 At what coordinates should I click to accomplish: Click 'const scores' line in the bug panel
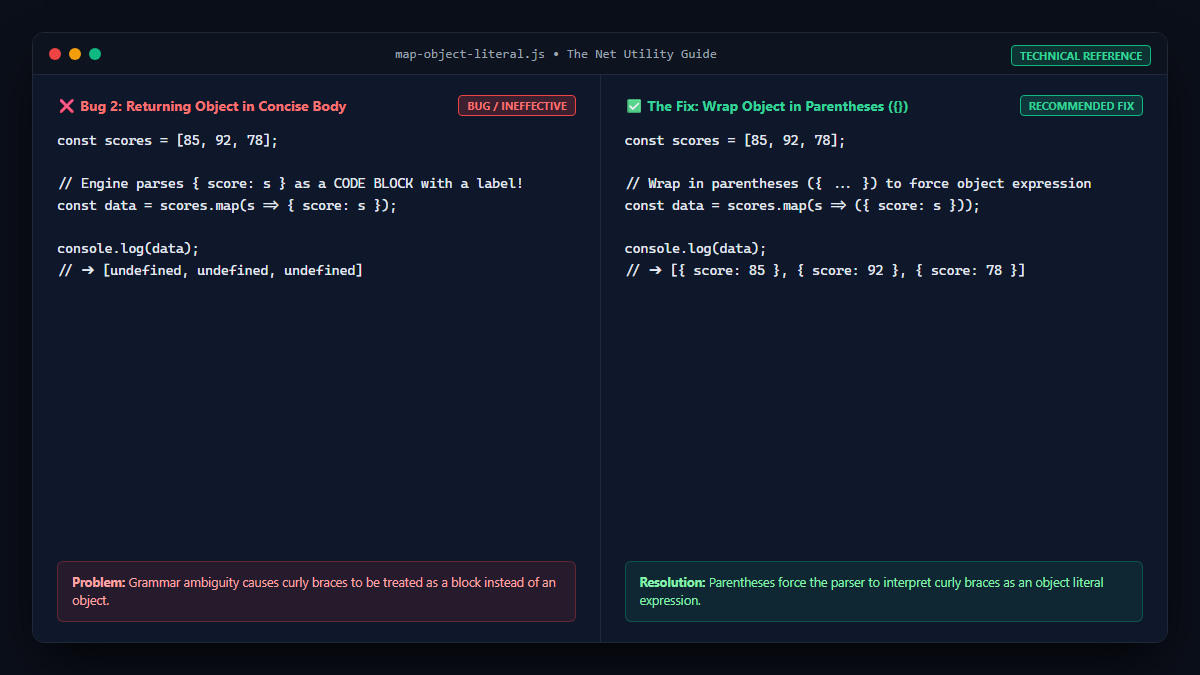click(x=168, y=141)
